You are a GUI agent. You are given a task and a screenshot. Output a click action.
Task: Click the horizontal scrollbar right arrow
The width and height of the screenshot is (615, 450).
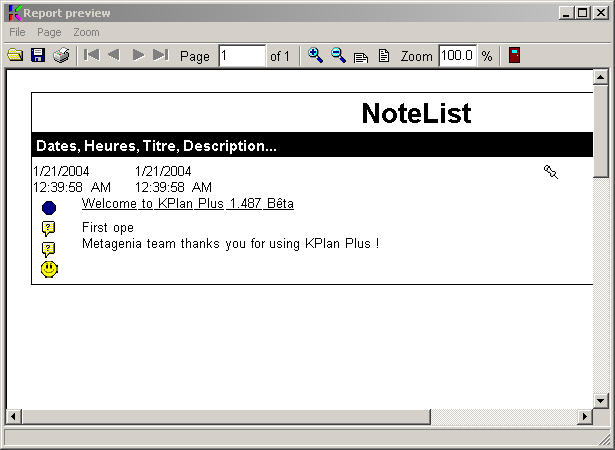pos(585,416)
